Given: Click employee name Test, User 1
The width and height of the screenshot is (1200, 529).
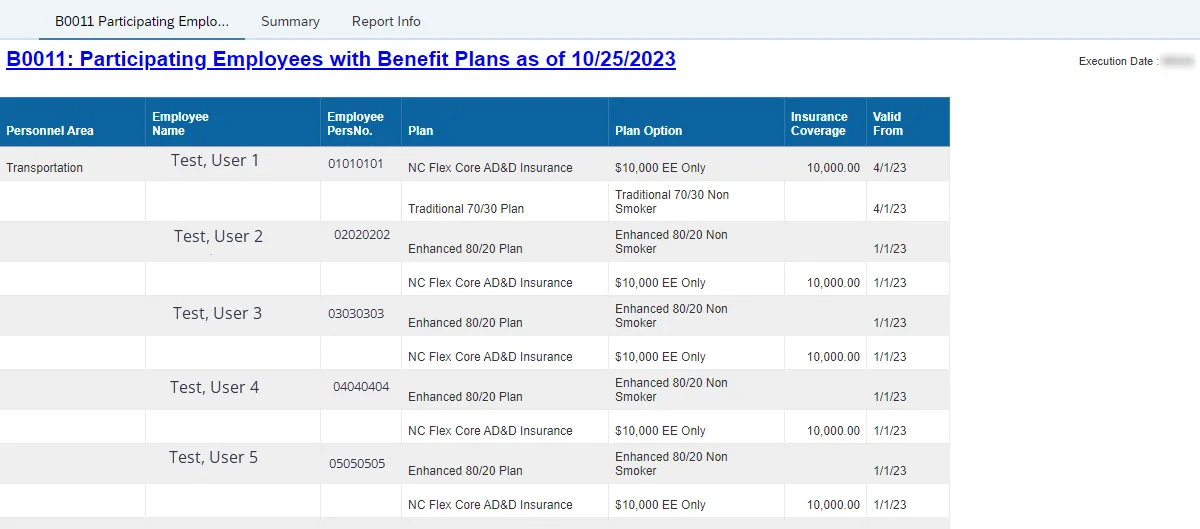Looking at the screenshot, I should point(215,160).
